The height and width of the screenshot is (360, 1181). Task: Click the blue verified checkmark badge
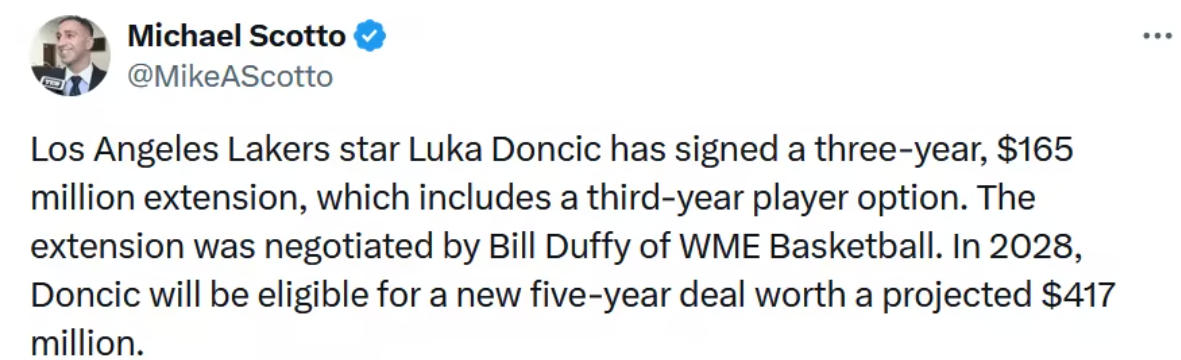point(370,36)
